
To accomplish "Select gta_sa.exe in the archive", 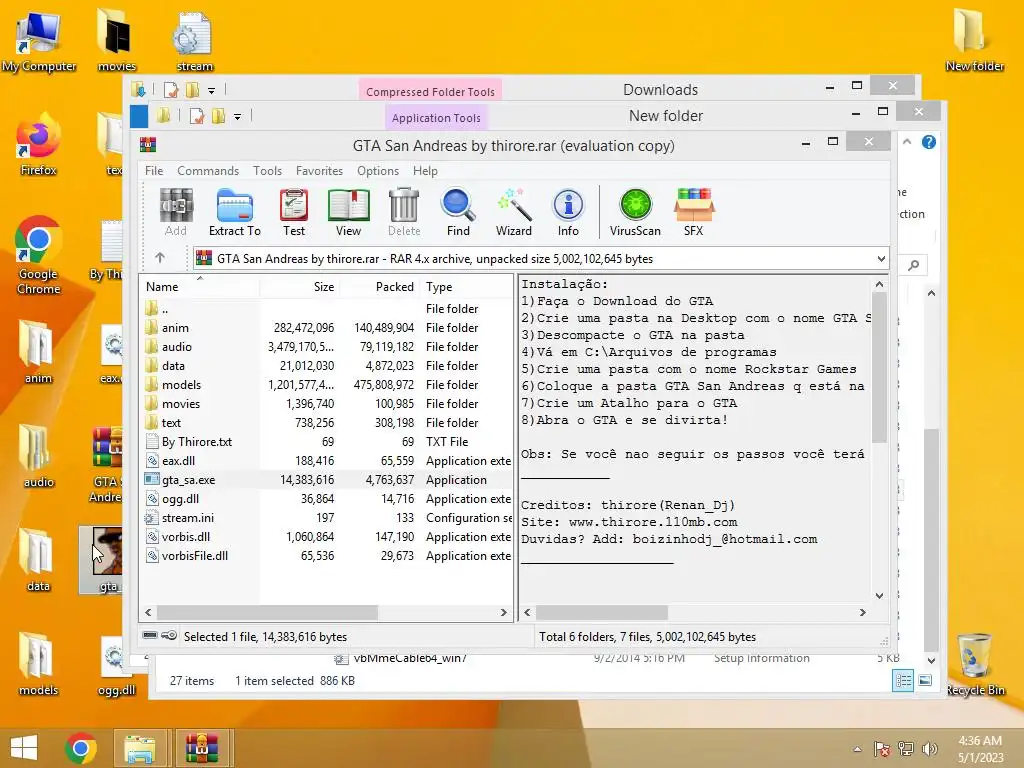I will [x=326, y=479].
